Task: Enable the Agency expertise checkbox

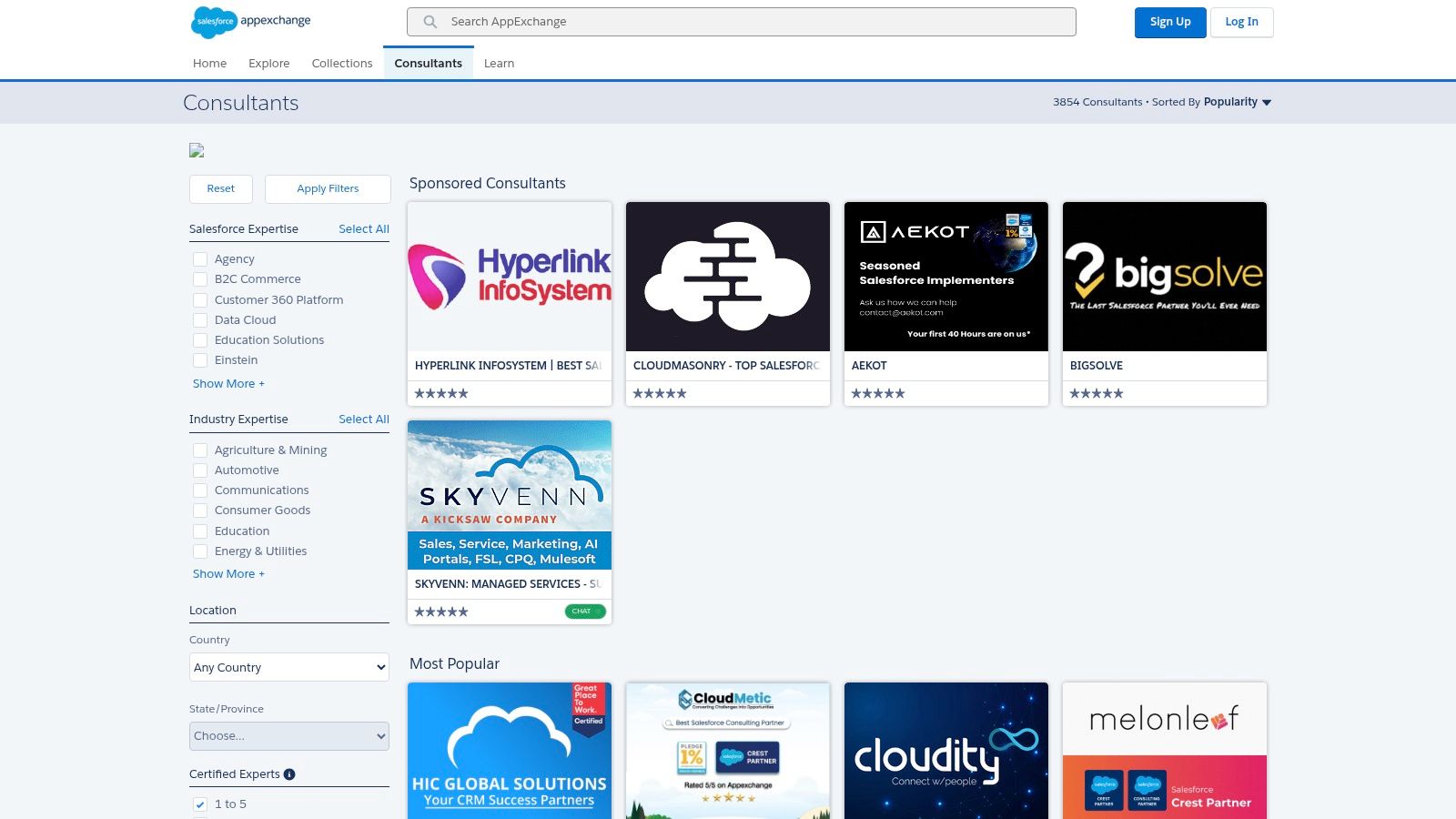Action: 200,259
